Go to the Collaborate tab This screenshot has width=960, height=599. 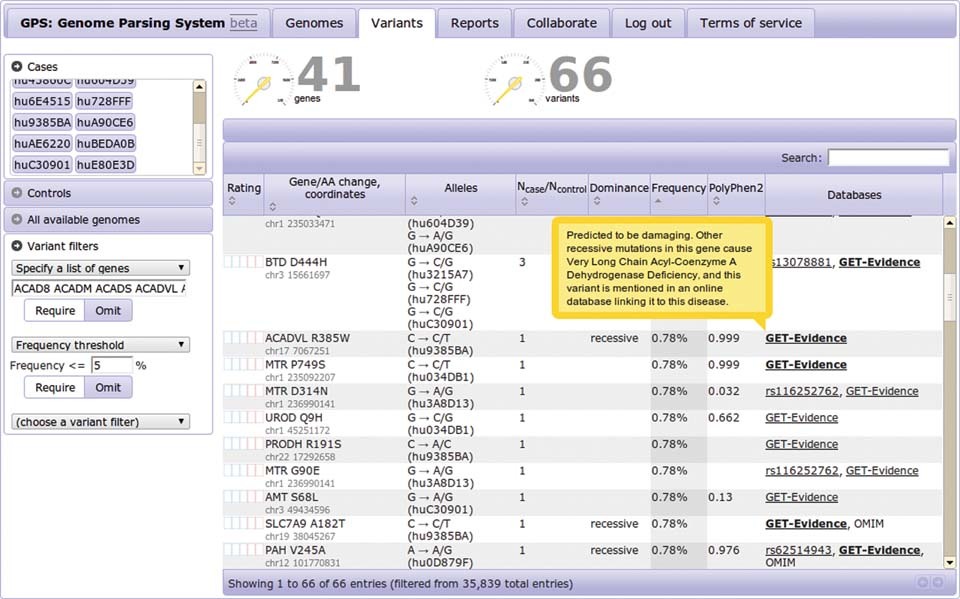[x=561, y=23]
